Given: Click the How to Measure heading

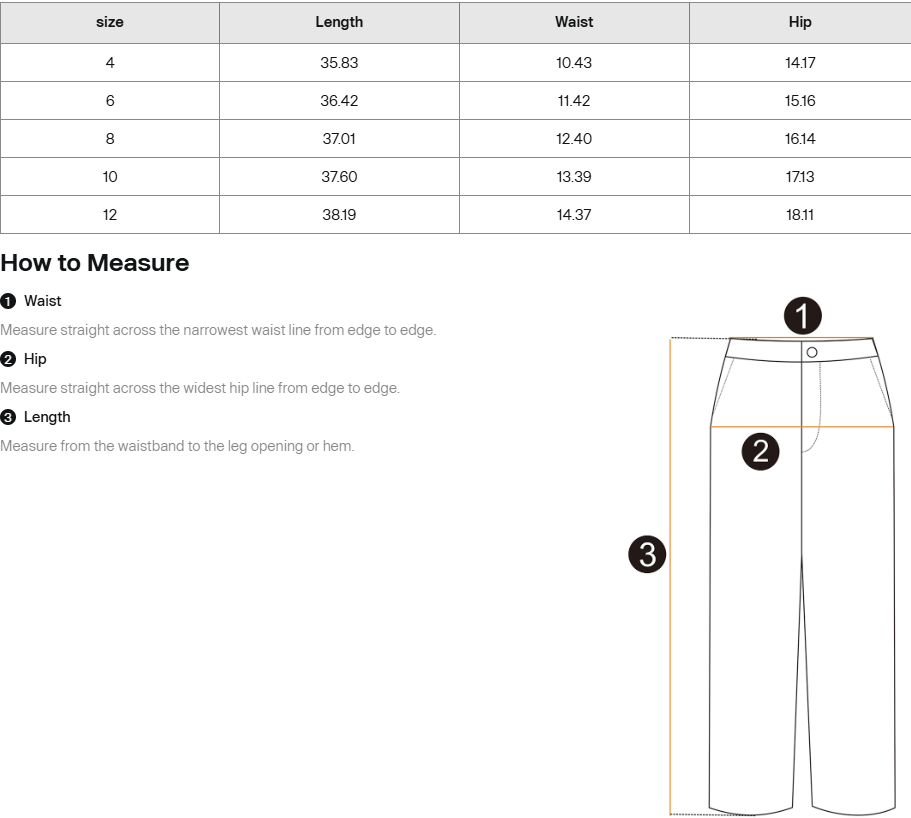Looking at the screenshot, I should coord(95,263).
